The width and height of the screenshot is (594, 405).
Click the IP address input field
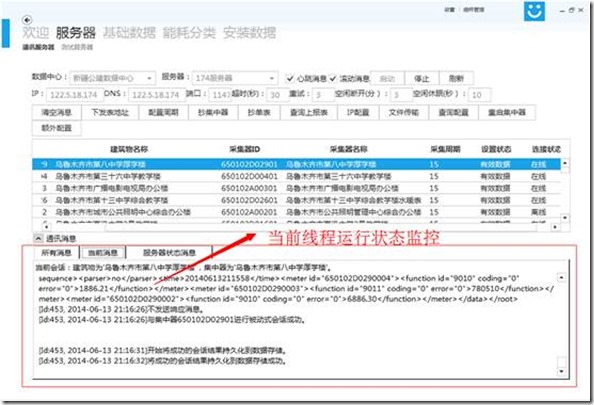tap(75, 95)
